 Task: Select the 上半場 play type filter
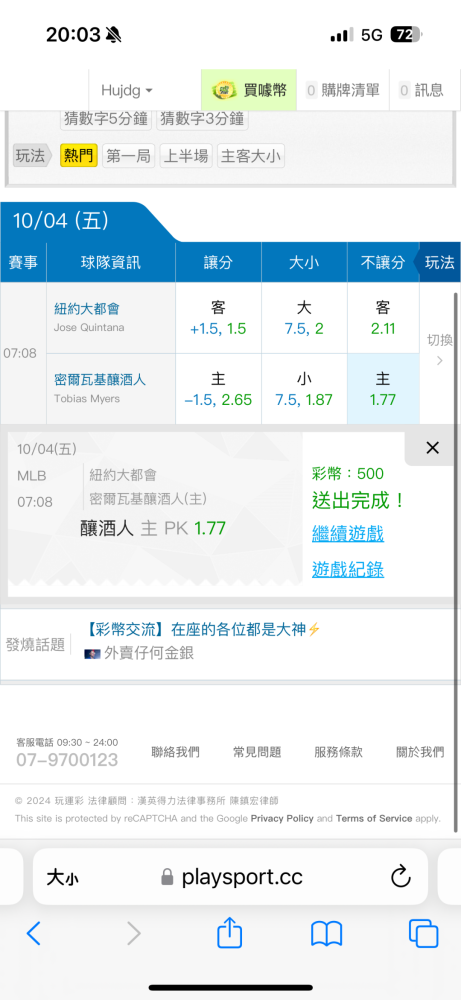186,156
